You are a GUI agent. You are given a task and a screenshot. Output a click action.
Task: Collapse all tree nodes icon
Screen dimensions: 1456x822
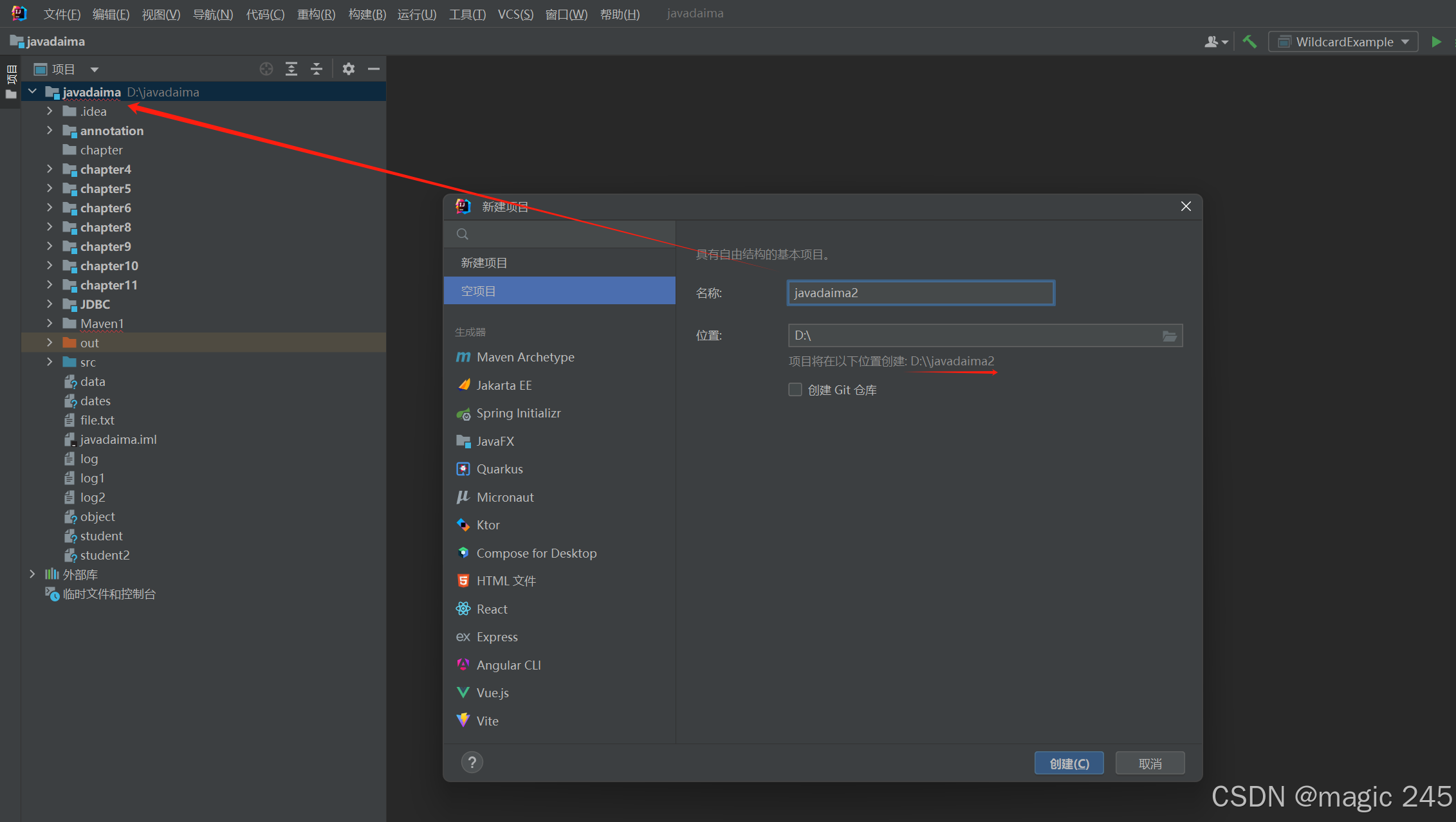(317, 69)
